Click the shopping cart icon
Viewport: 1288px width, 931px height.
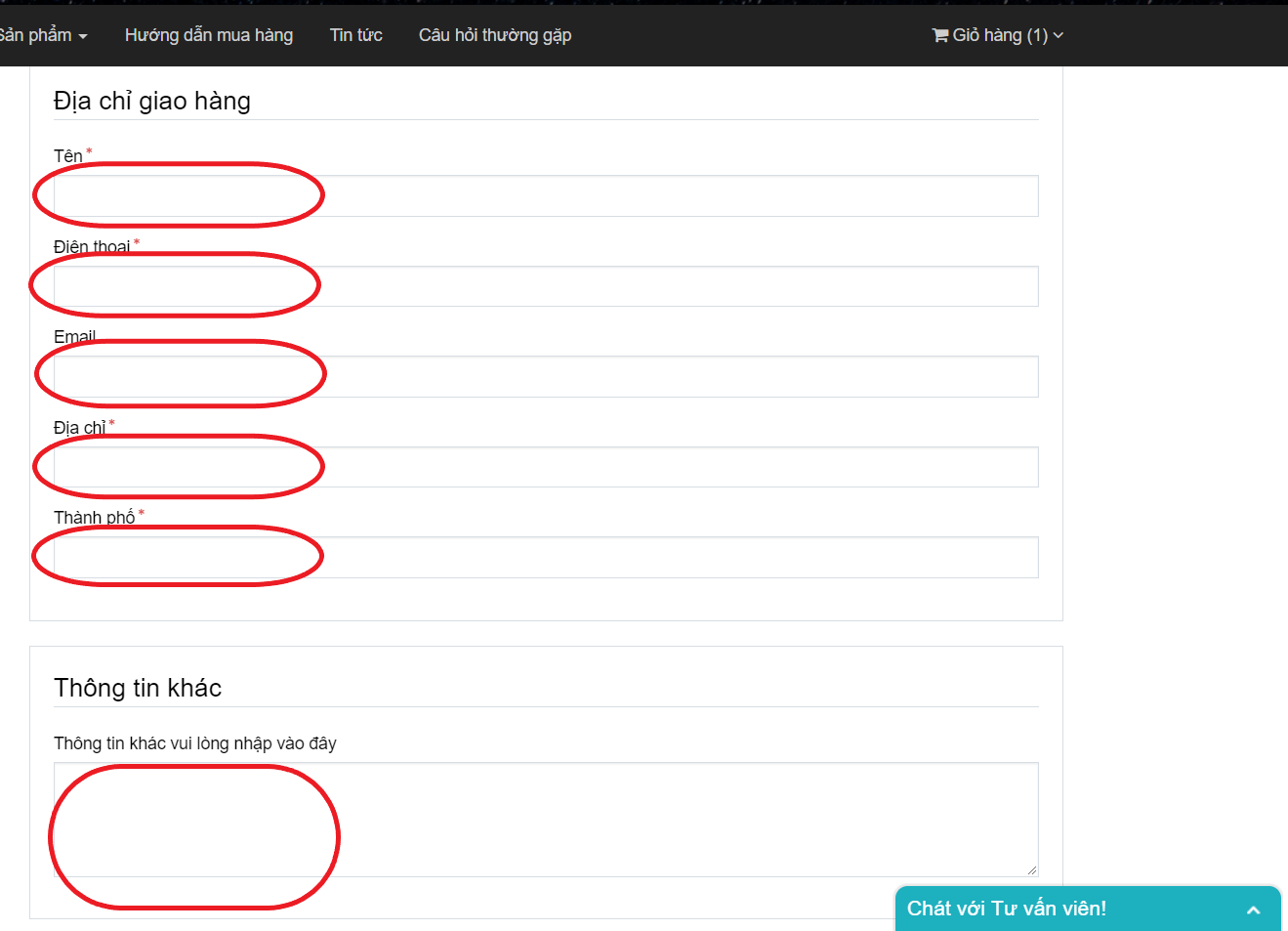click(940, 35)
